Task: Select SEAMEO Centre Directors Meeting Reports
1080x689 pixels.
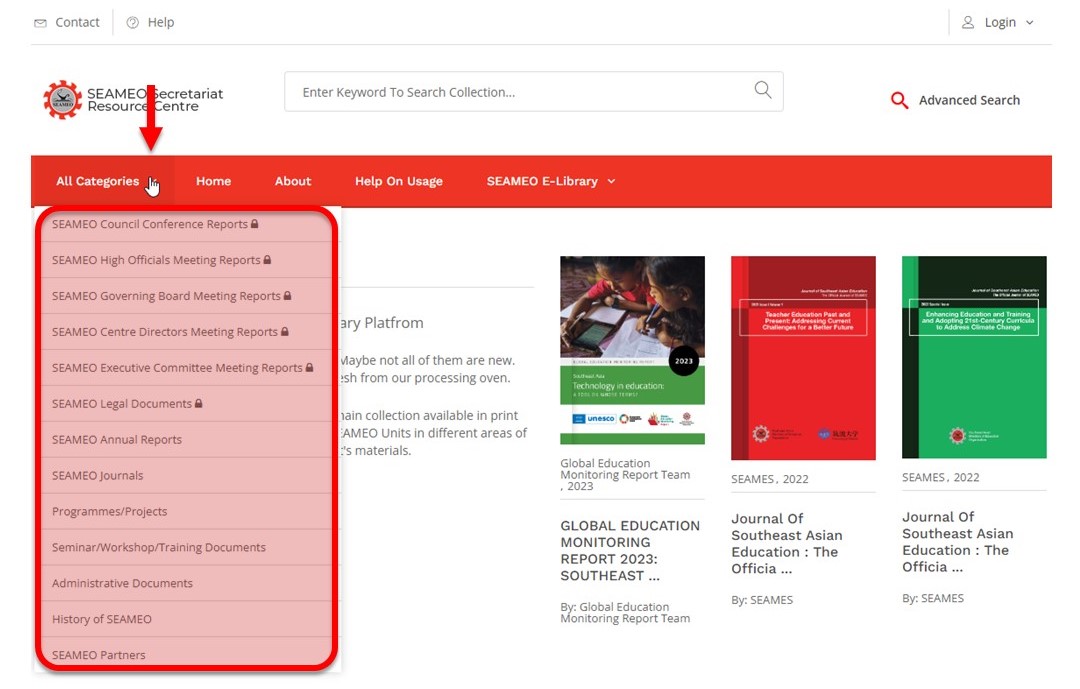Action: coord(165,331)
